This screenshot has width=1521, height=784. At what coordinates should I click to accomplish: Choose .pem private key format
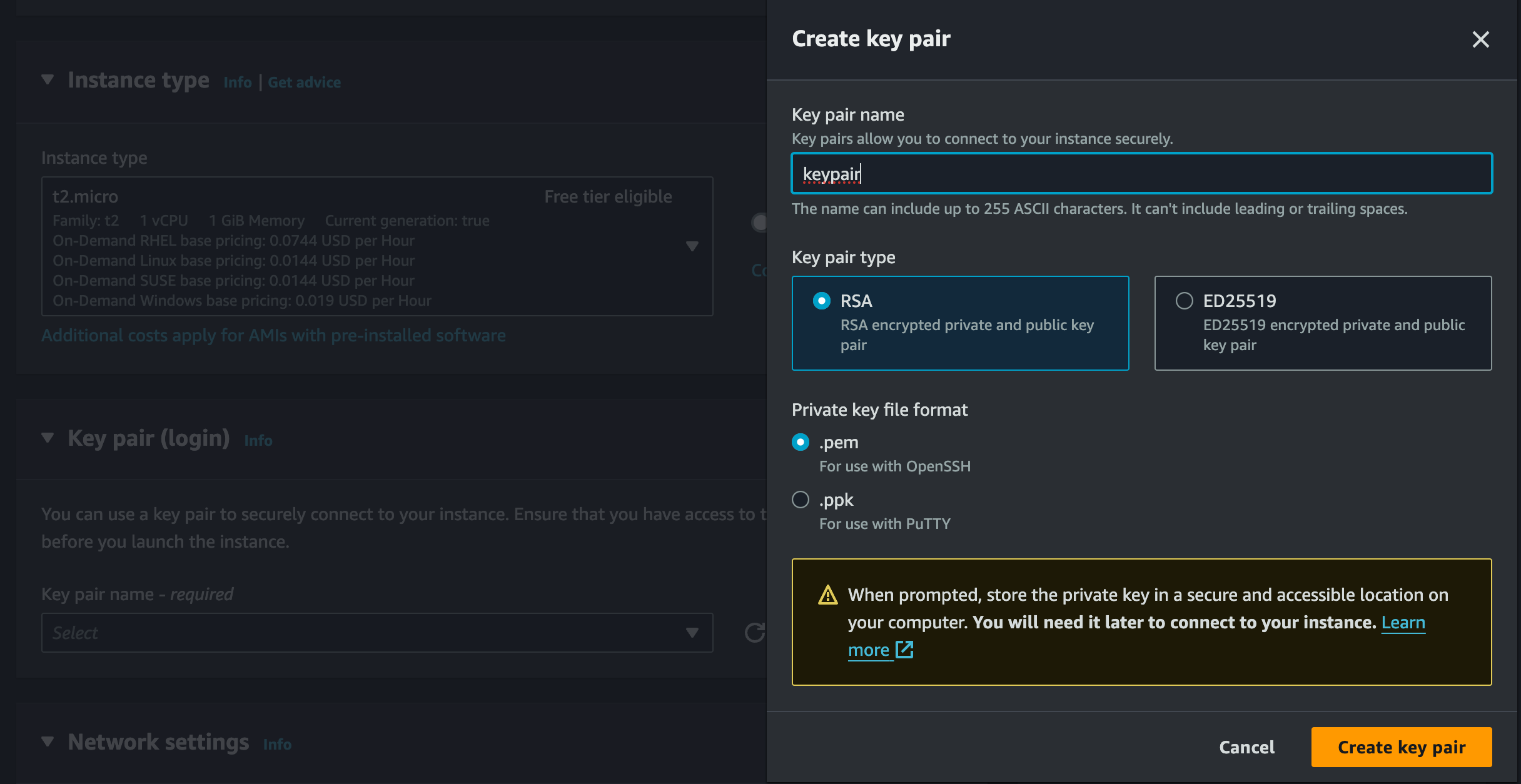point(801,442)
